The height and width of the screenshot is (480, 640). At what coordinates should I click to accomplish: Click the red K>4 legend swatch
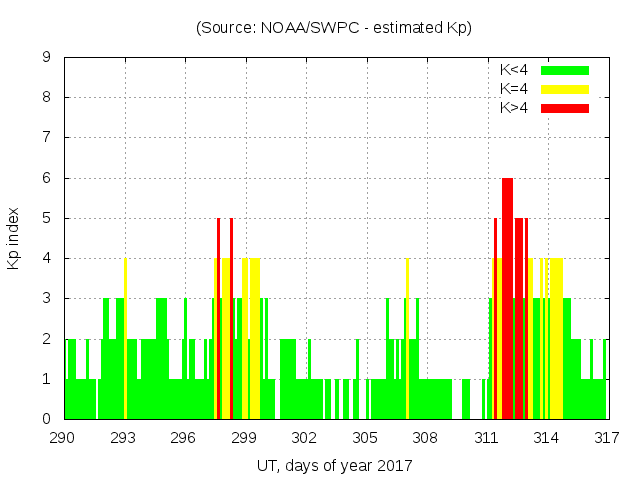coord(565,107)
